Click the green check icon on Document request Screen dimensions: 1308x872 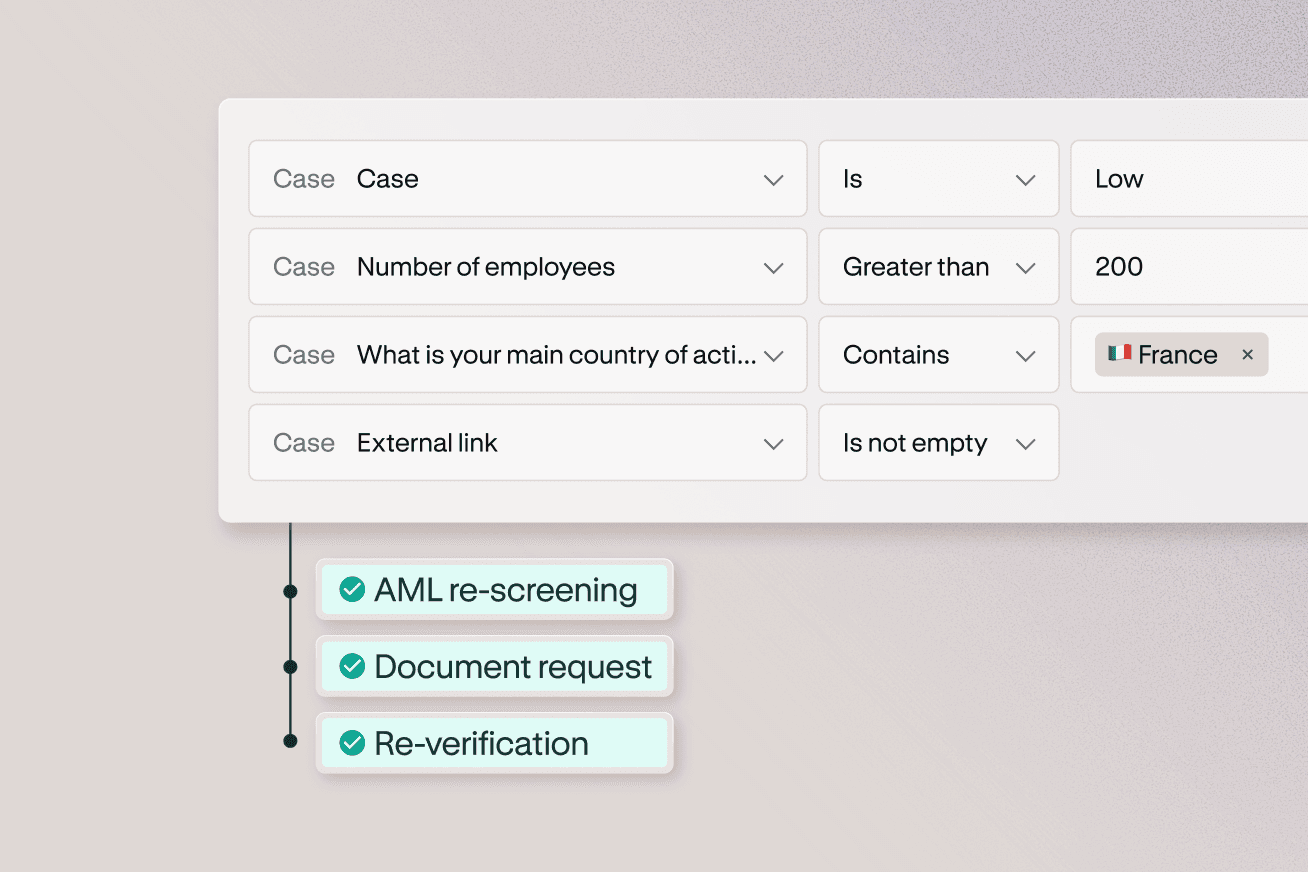[x=351, y=666]
